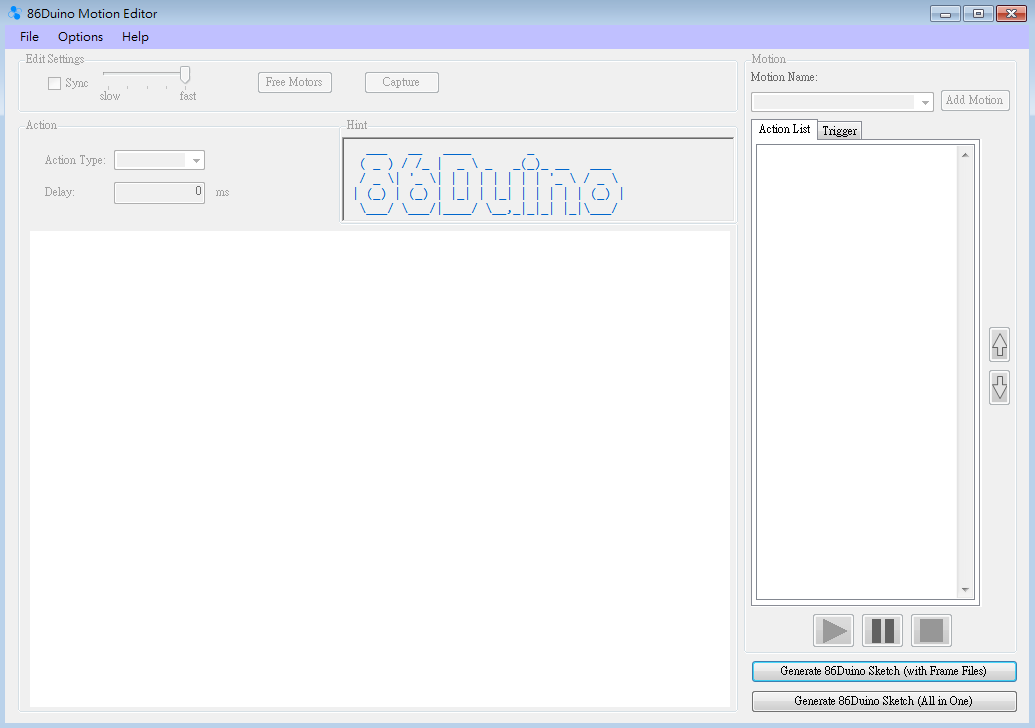
Task: Click the Capture button
Action: 401,83
